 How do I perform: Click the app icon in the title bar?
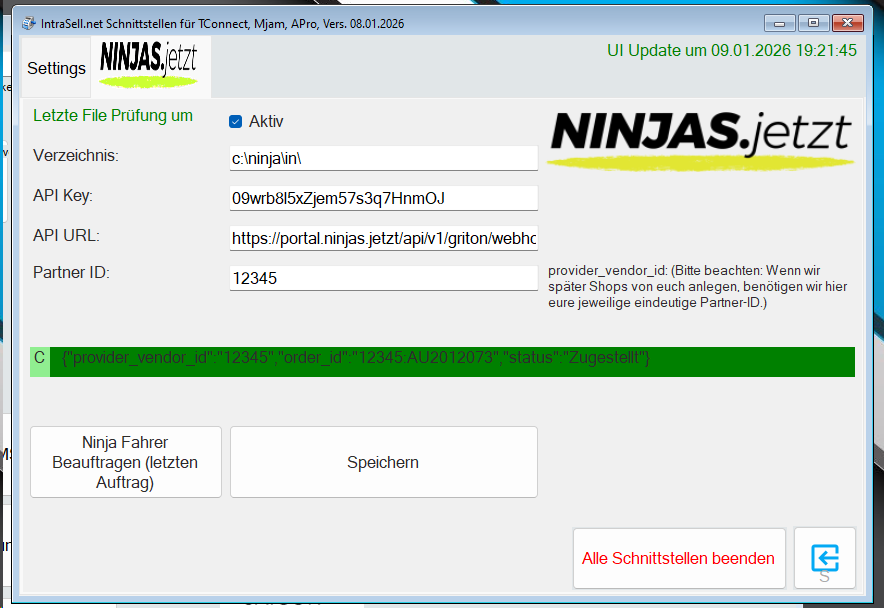27,21
